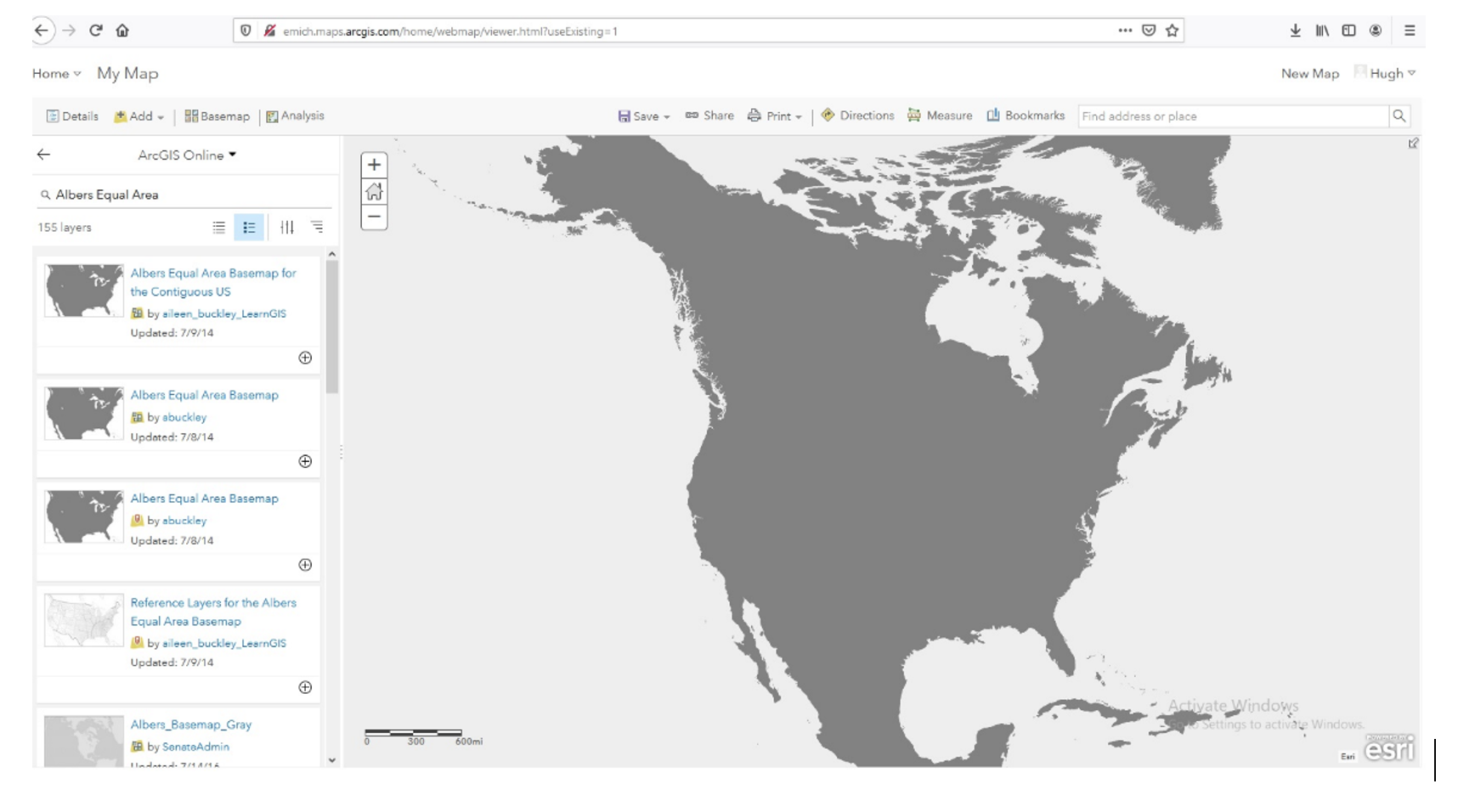Image resolution: width=1458 pixels, height=812 pixels.
Task: Return the map to the default extent
Action: 374,191
